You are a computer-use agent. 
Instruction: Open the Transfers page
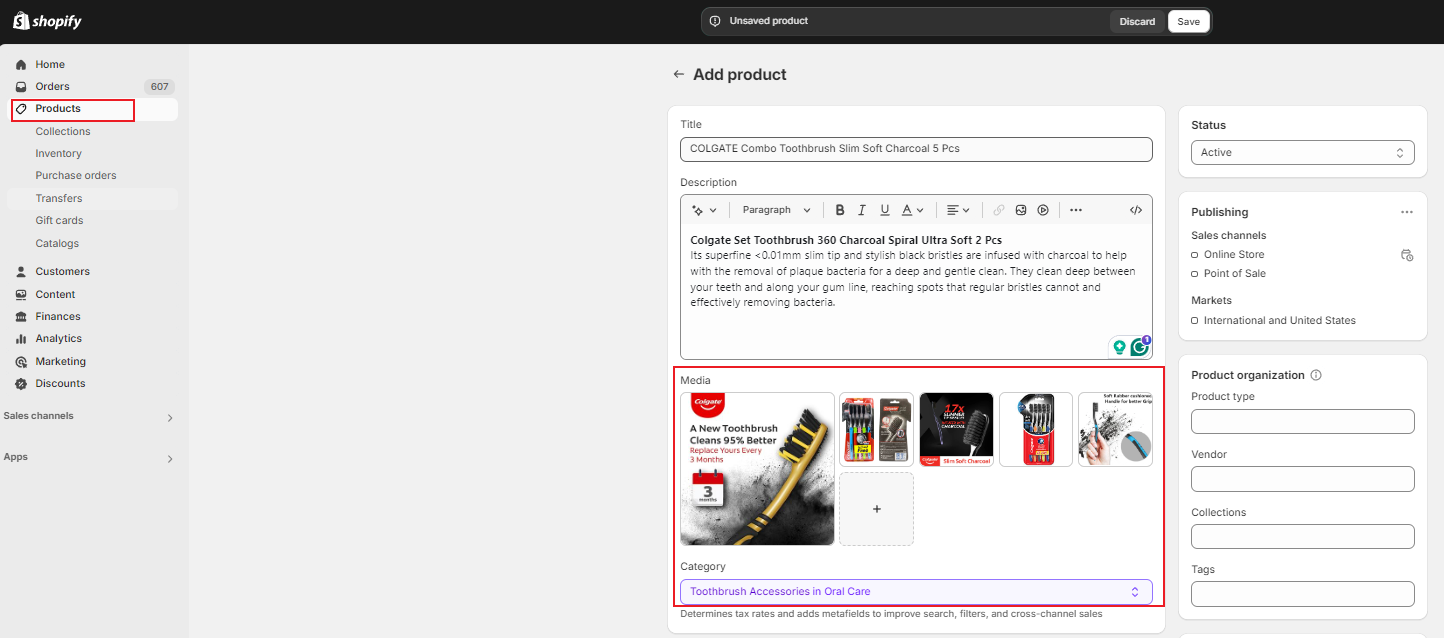point(59,198)
